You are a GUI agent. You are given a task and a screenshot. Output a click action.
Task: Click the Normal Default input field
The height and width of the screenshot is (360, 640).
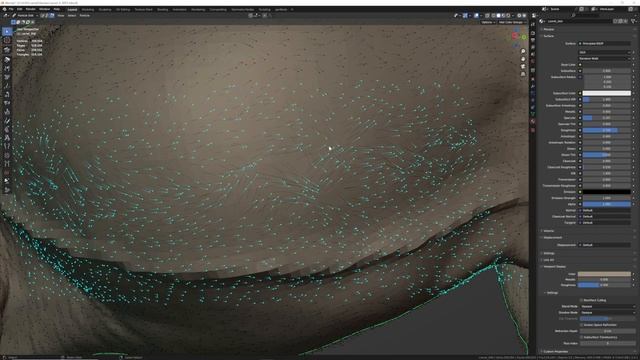click(x=604, y=210)
